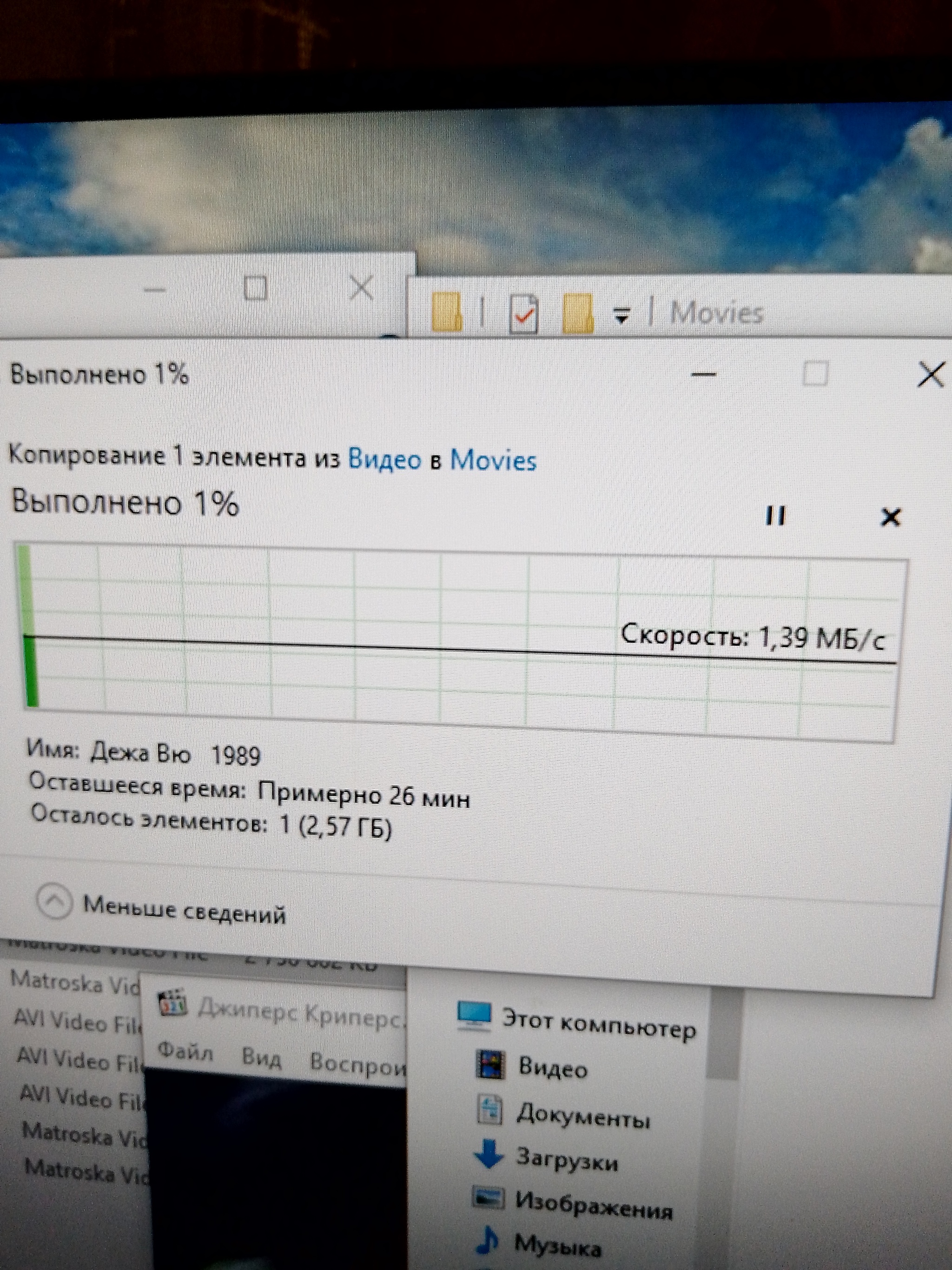
Task: Open the "Видео" folder in the navigation pane
Action: pos(532,1066)
